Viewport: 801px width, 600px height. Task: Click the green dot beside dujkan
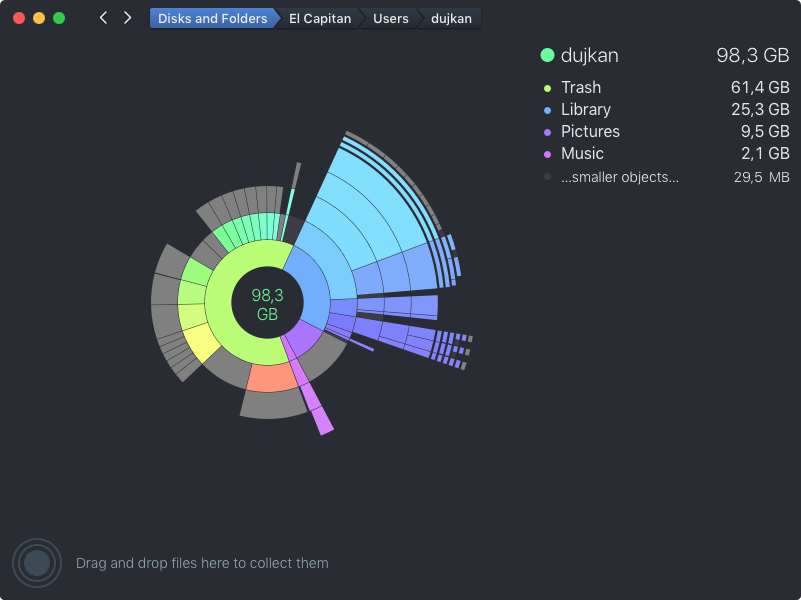(x=547, y=55)
